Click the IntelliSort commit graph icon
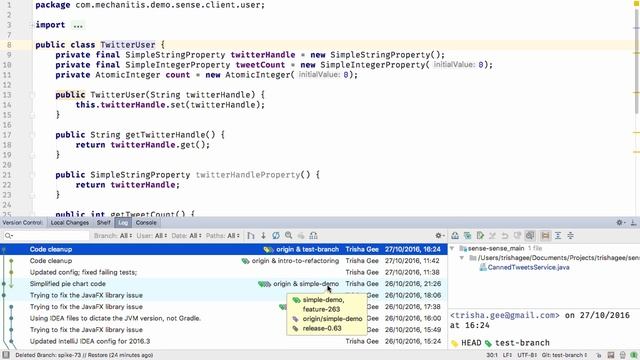 tap(251, 236)
